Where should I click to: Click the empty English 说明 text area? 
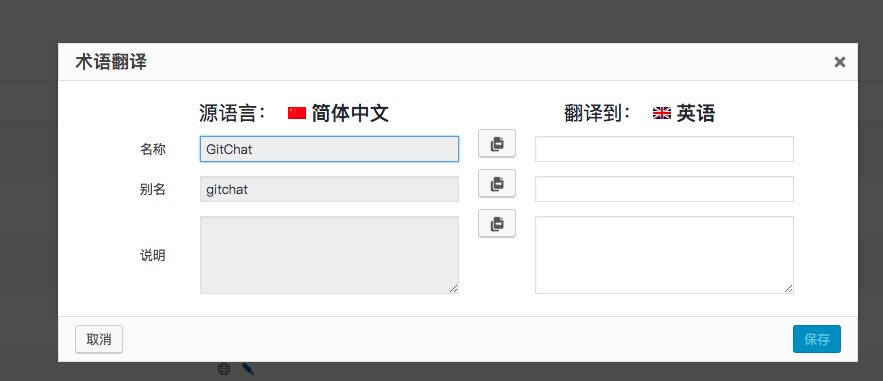[x=665, y=255]
